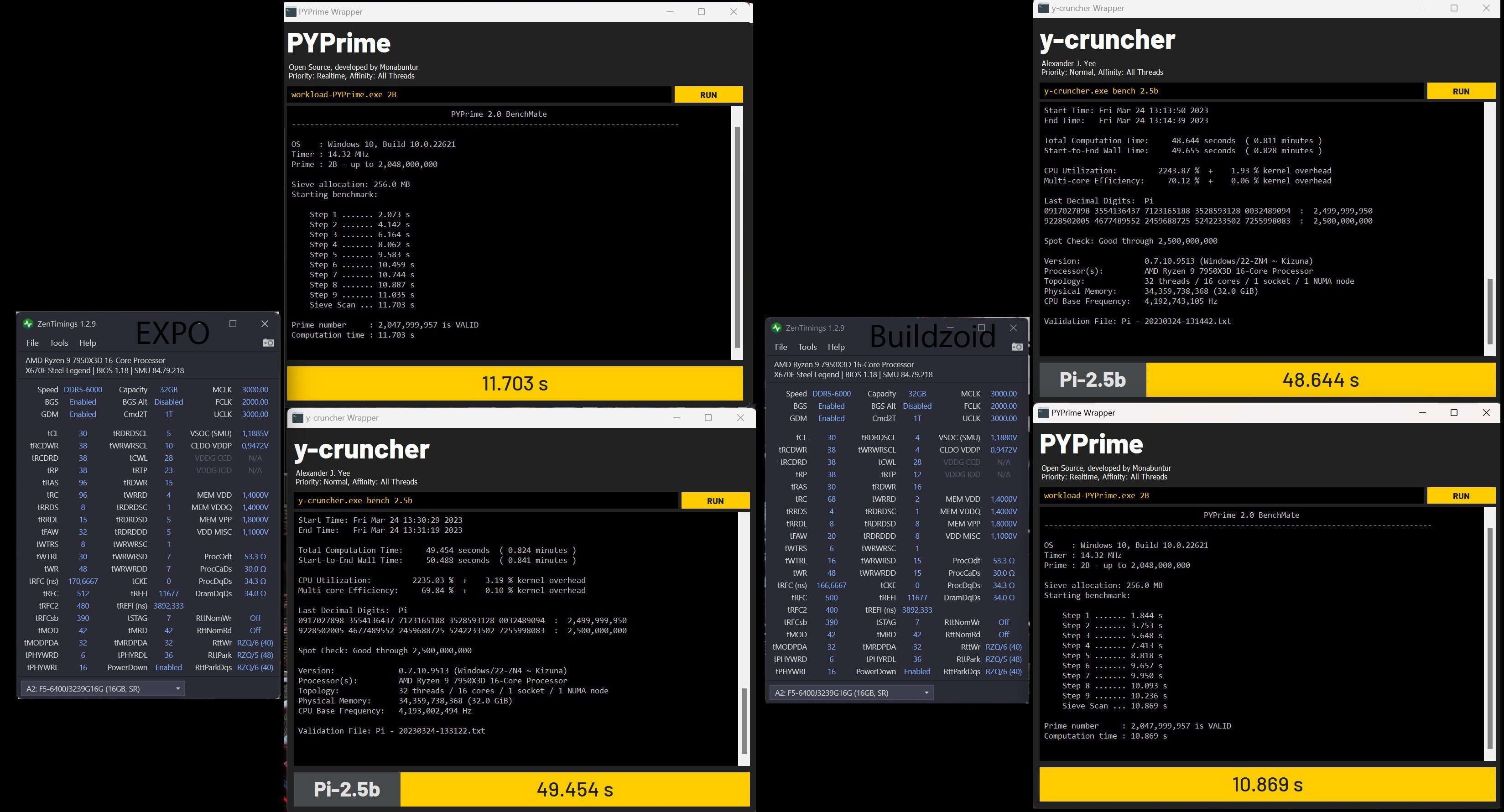
Task: Open the File menu in EXPO ZenTimings
Action: coord(33,343)
